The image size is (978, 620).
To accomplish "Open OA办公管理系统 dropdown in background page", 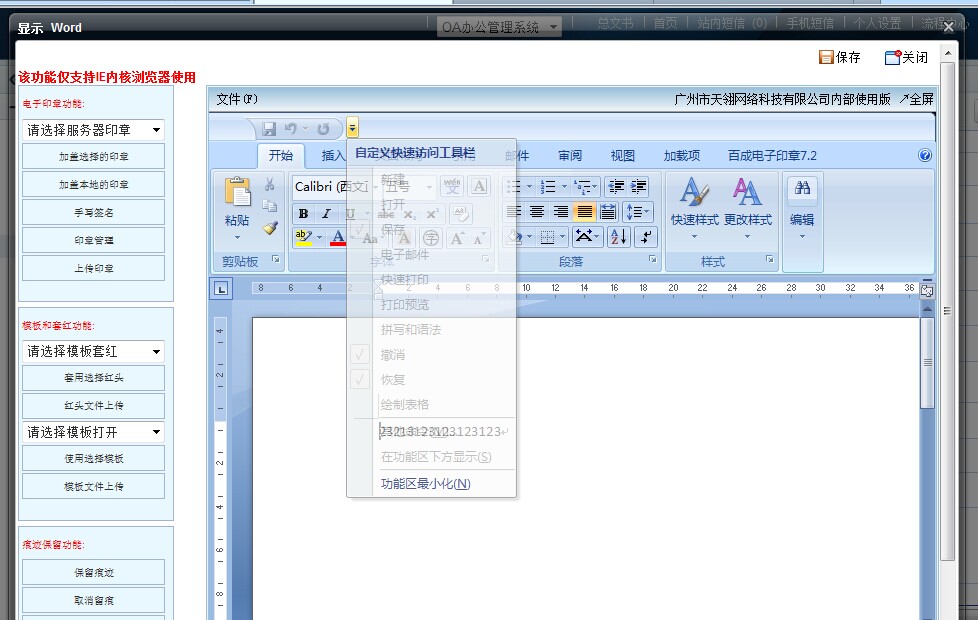I will [499, 27].
